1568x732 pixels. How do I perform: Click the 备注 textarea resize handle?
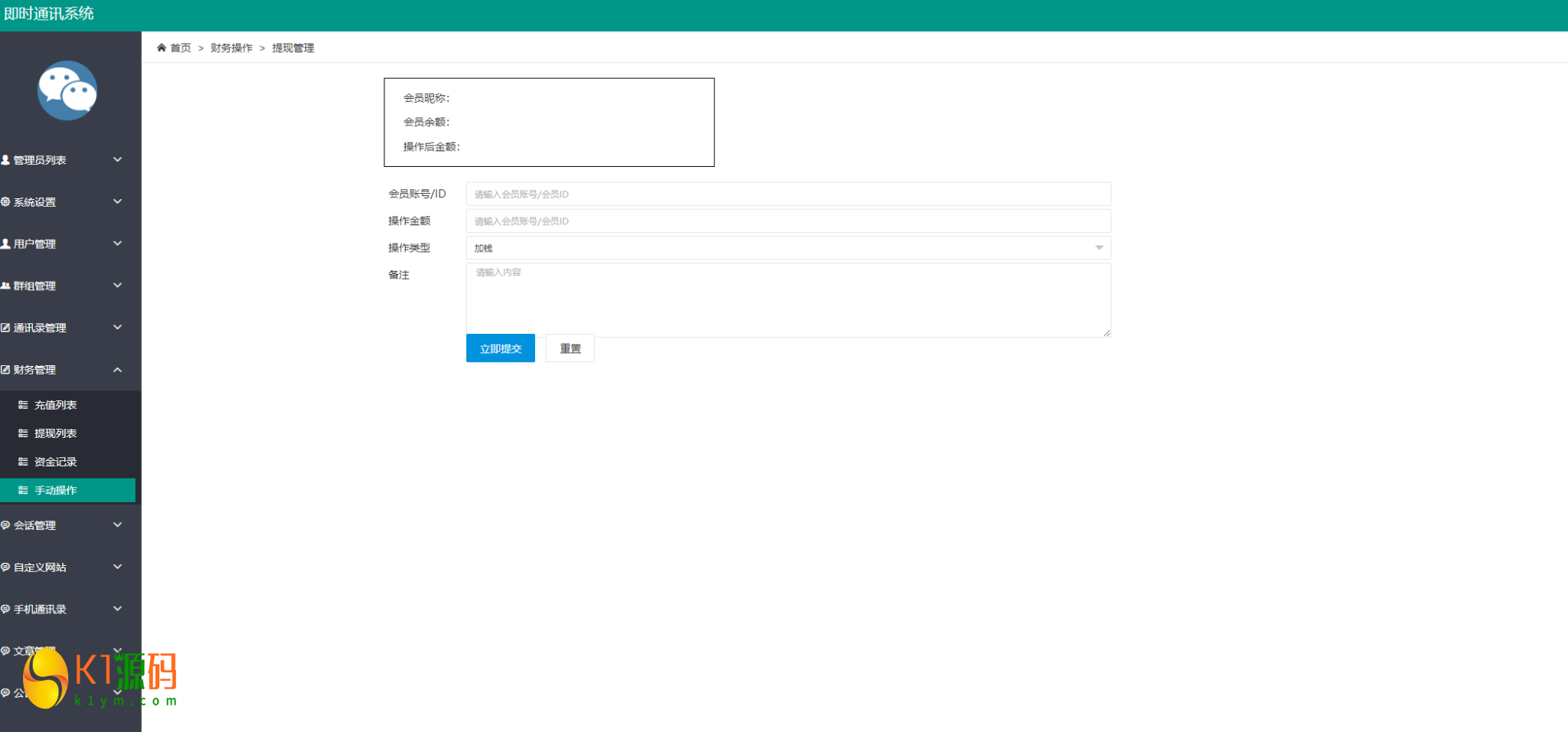[x=1106, y=333]
